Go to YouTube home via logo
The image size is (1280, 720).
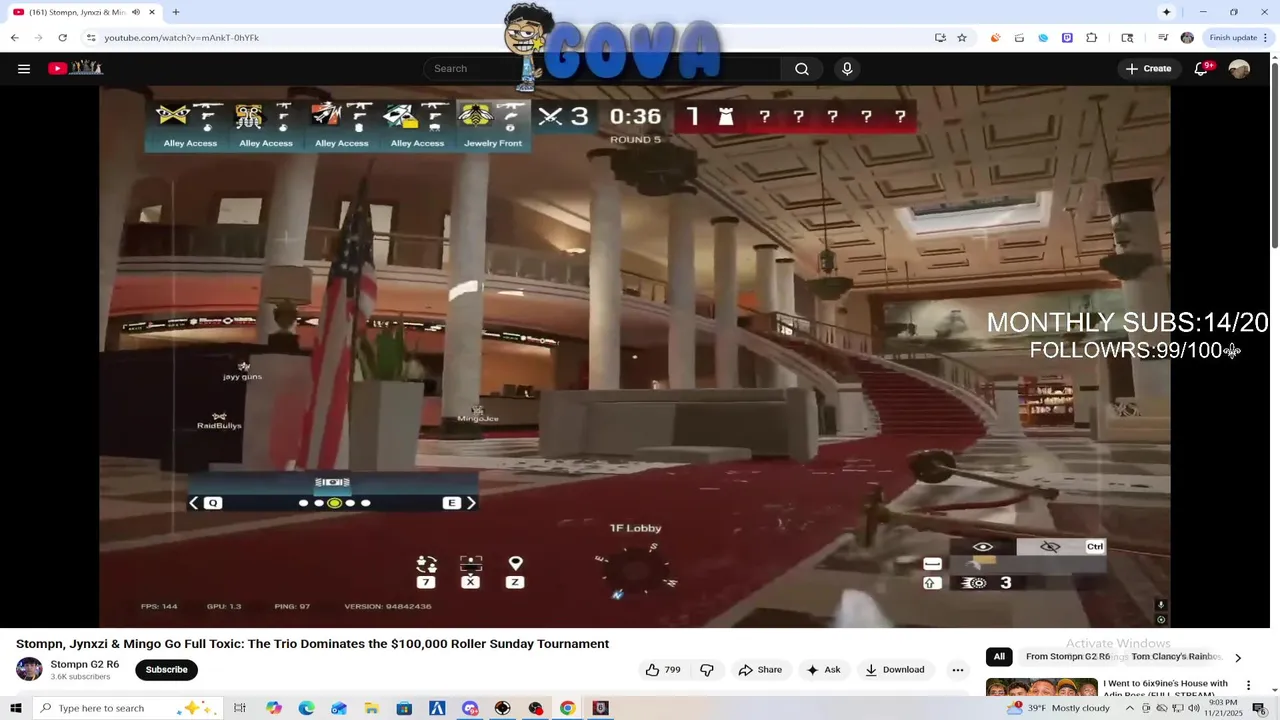pyautogui.click(x=75, y=68)
